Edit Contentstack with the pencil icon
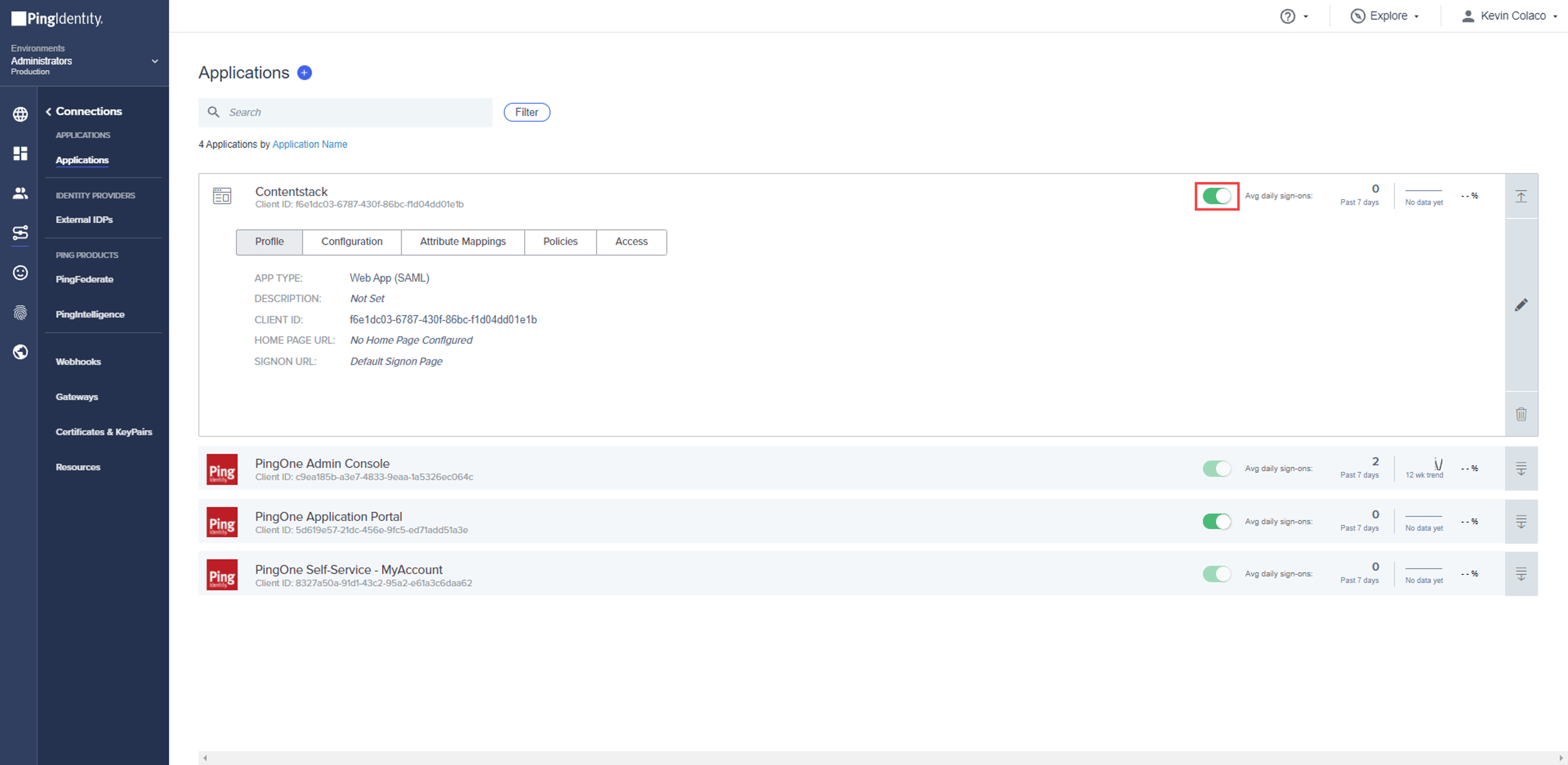Image resolution: width=1568 pixels, height=765 pixels. (x=1521, y=305)
